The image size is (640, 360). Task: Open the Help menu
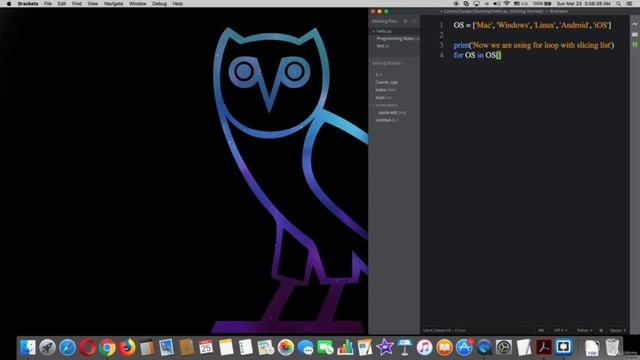pyautogui.click(x=178, y=4)
